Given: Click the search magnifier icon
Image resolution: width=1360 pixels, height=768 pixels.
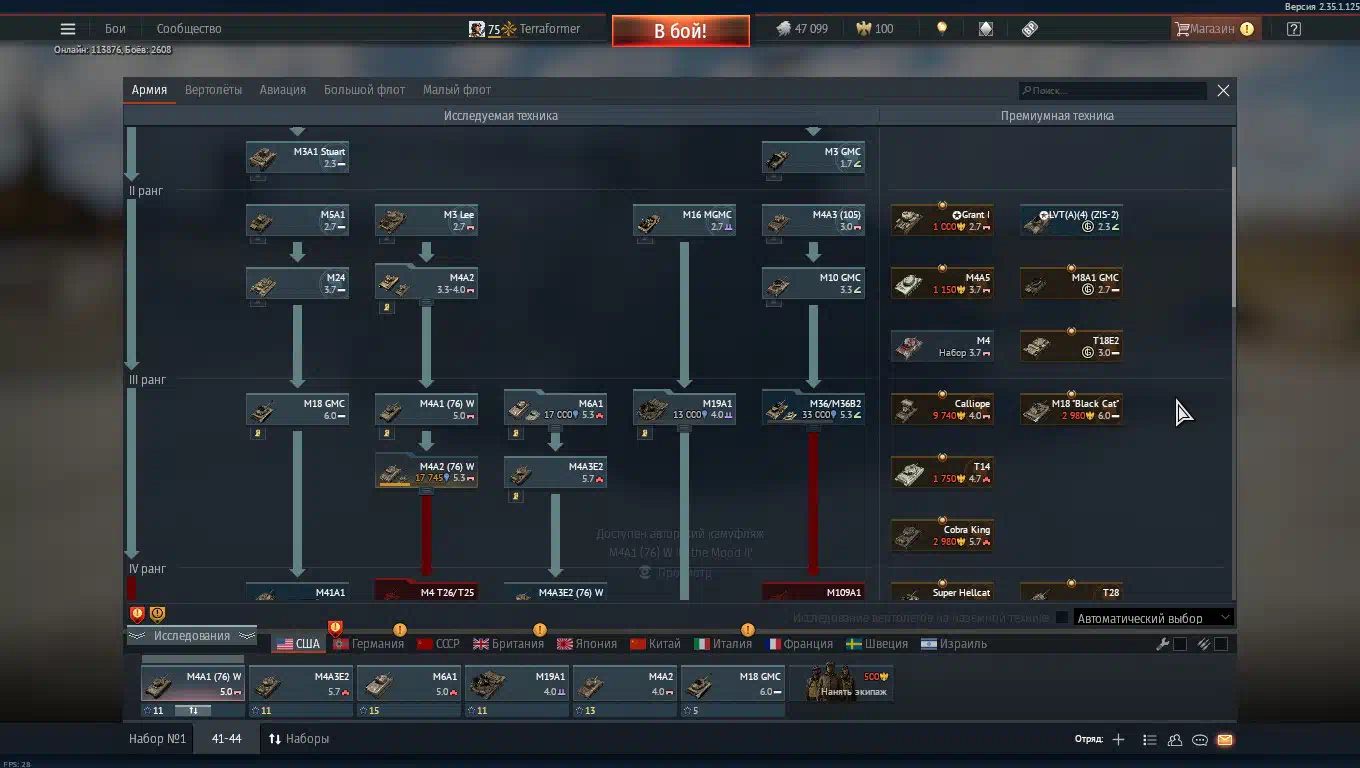Looking at the screenshot, I should (1026, 91).
